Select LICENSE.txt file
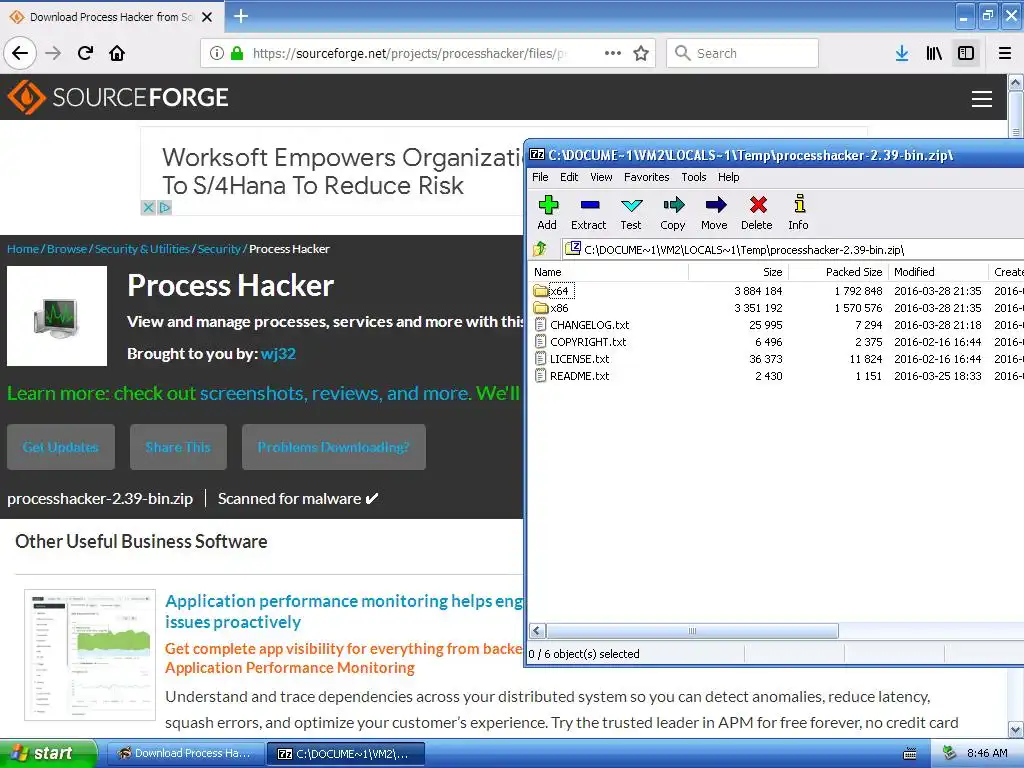 [x=573, y=359]
